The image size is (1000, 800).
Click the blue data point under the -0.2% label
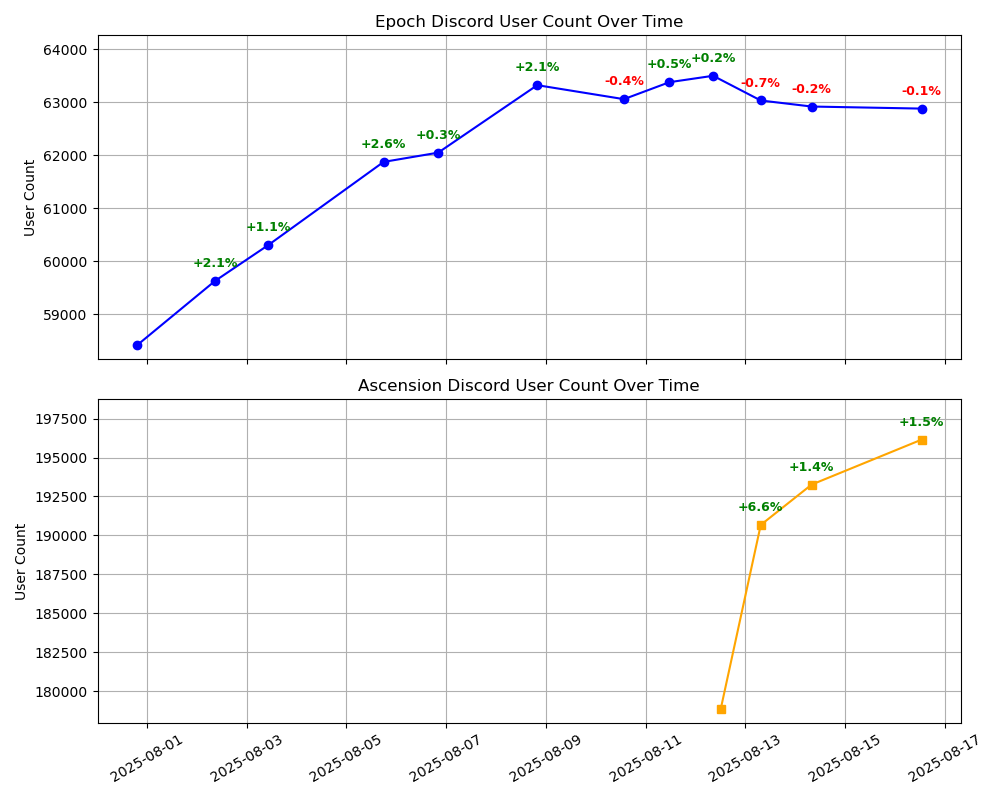(812, 107)
